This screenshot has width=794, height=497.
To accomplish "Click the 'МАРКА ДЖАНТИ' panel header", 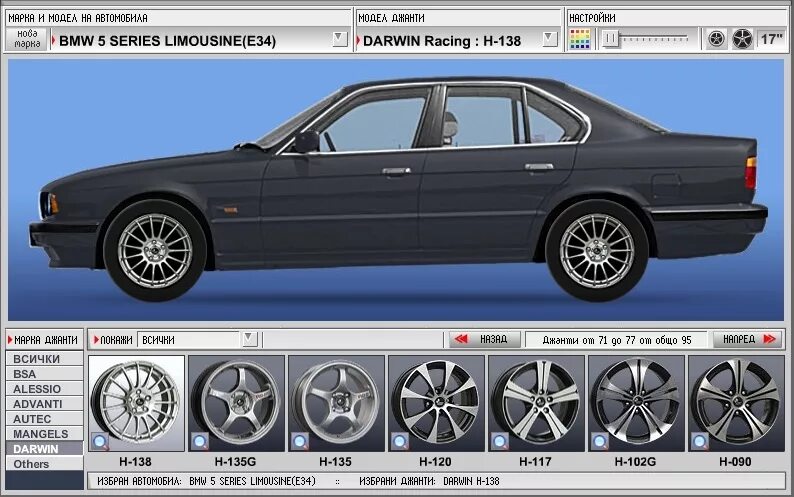I will click(x=45, y=340).
